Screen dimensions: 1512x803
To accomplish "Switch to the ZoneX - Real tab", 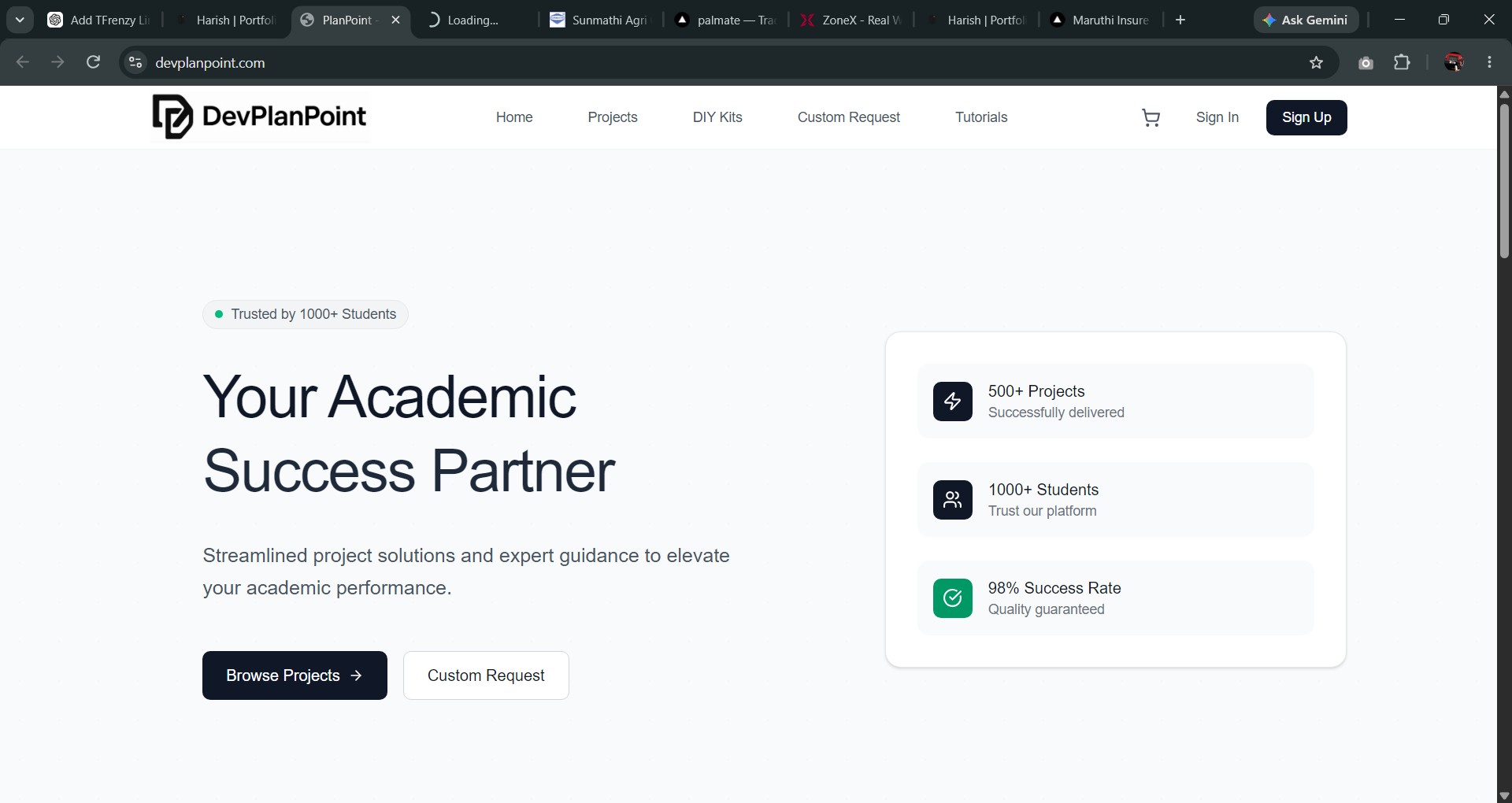I will (852, 20).
